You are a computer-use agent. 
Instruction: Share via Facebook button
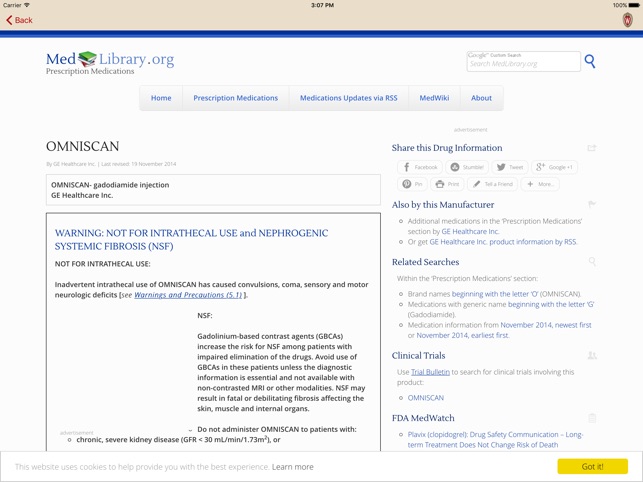420,167
